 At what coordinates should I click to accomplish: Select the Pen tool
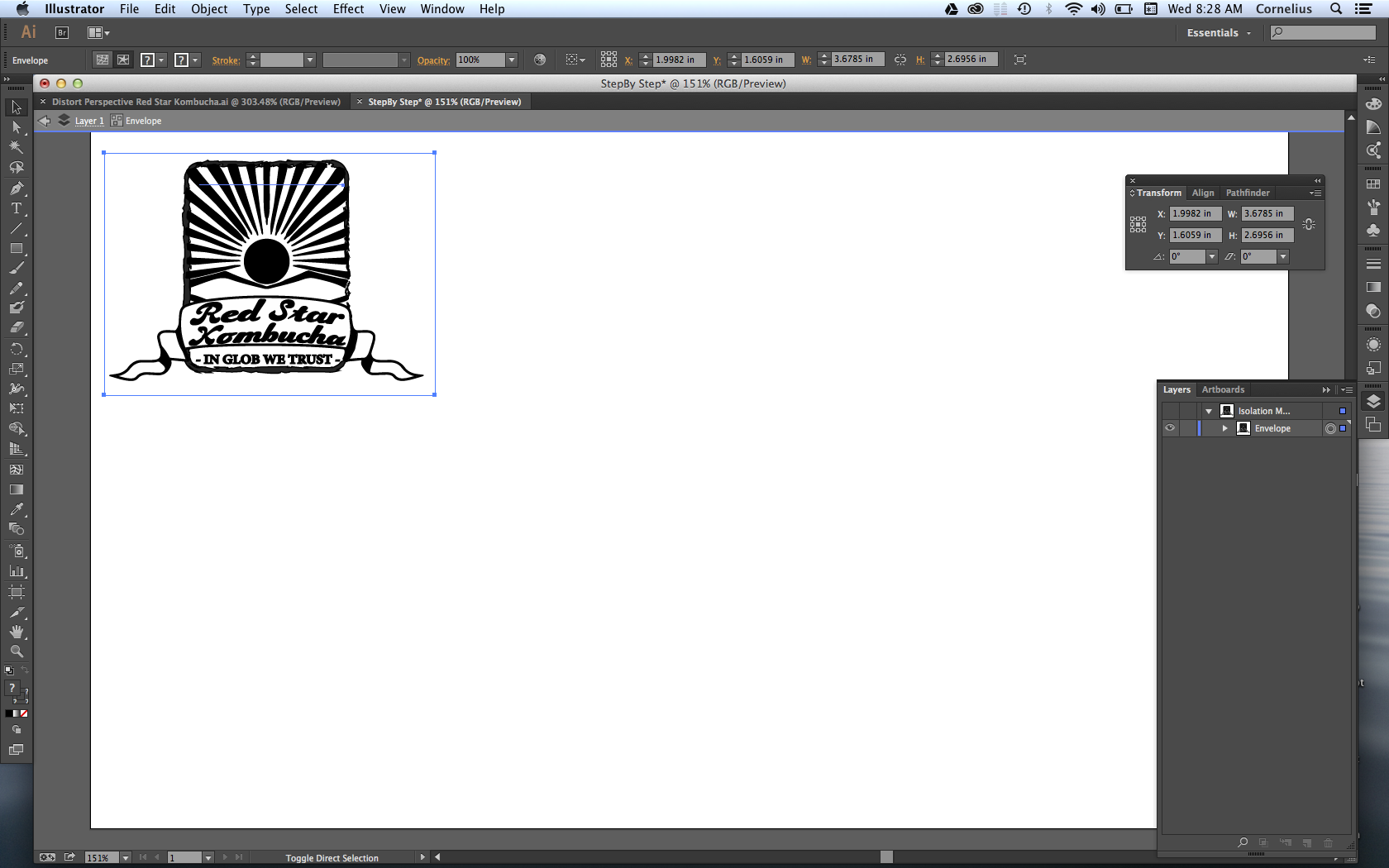click(16, 189)
